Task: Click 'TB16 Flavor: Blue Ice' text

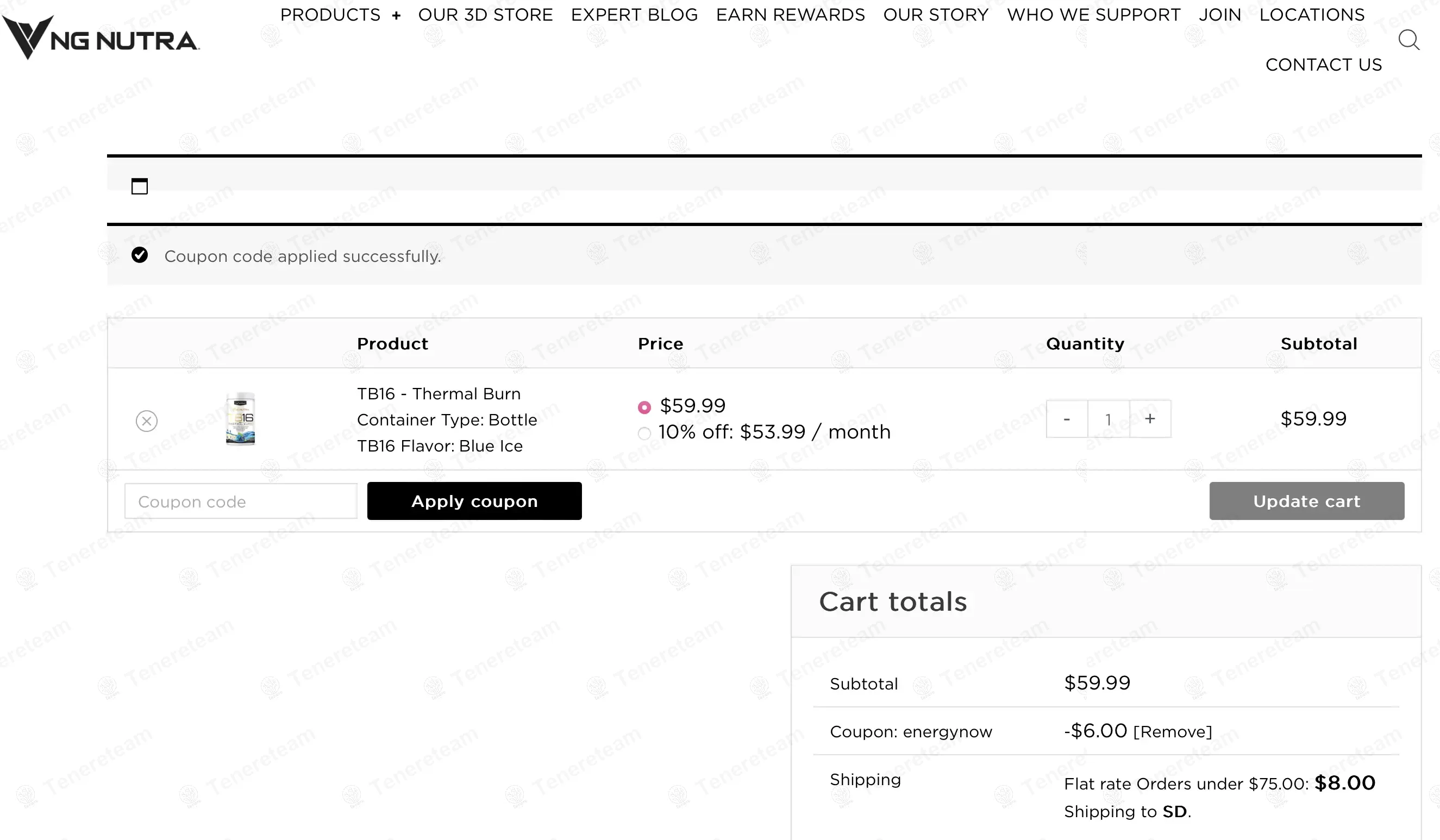Action: (x=440, y=446)
